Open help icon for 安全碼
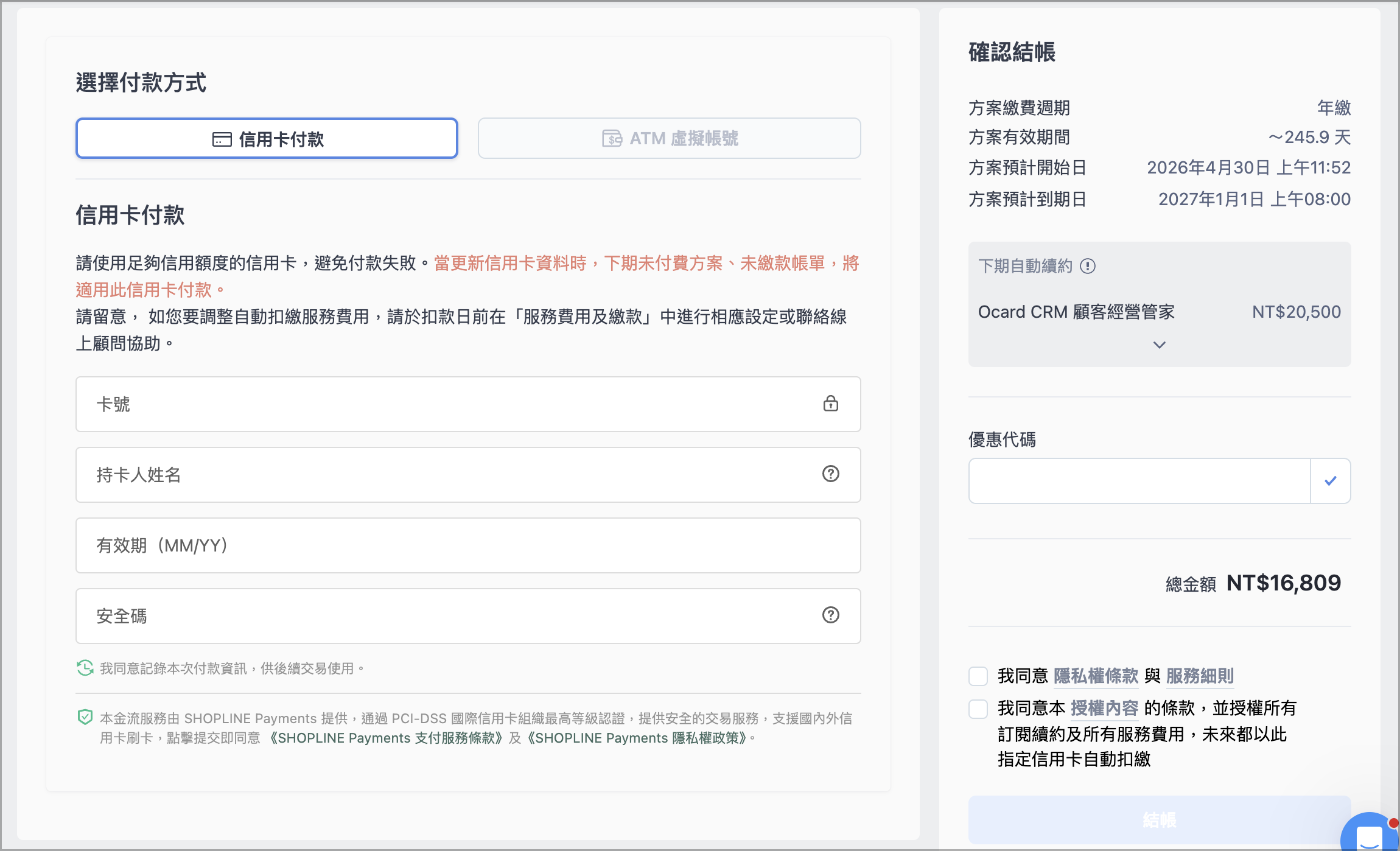 [x=831, y=615]
